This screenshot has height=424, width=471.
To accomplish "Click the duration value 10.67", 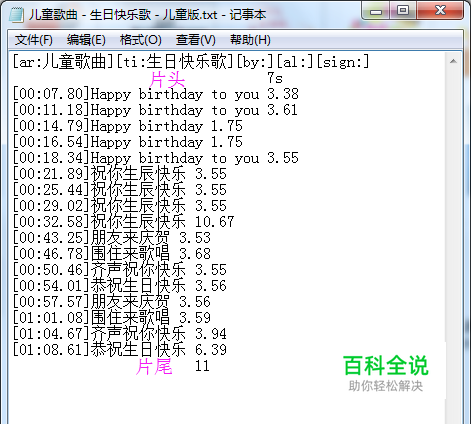I will [215, 222].
